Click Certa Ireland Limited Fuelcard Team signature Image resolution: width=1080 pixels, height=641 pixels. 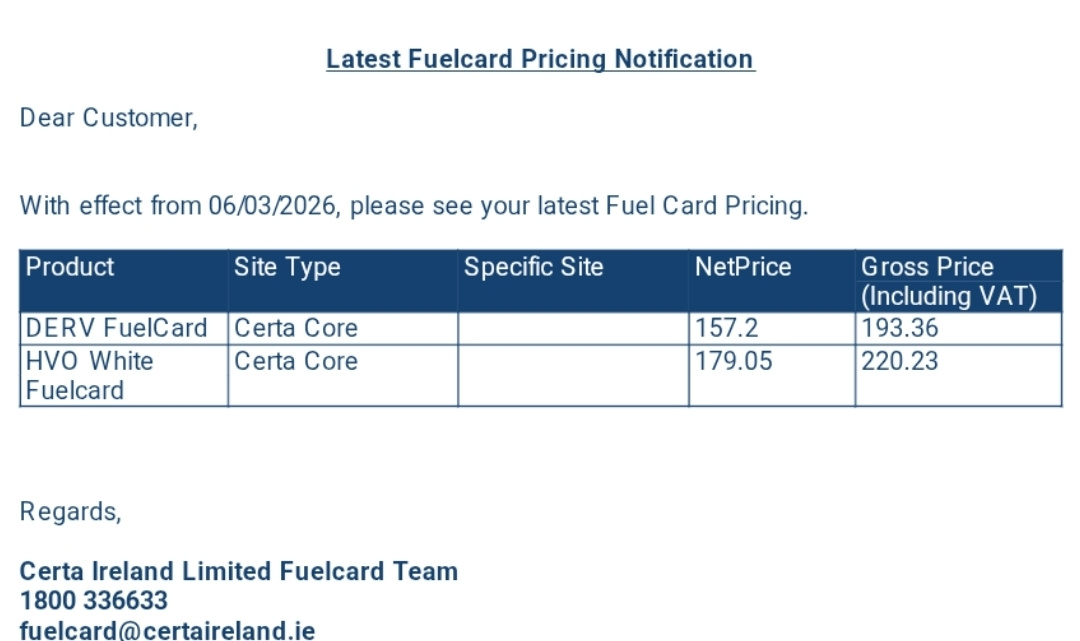pyautogui.click(x=238, y=571)
